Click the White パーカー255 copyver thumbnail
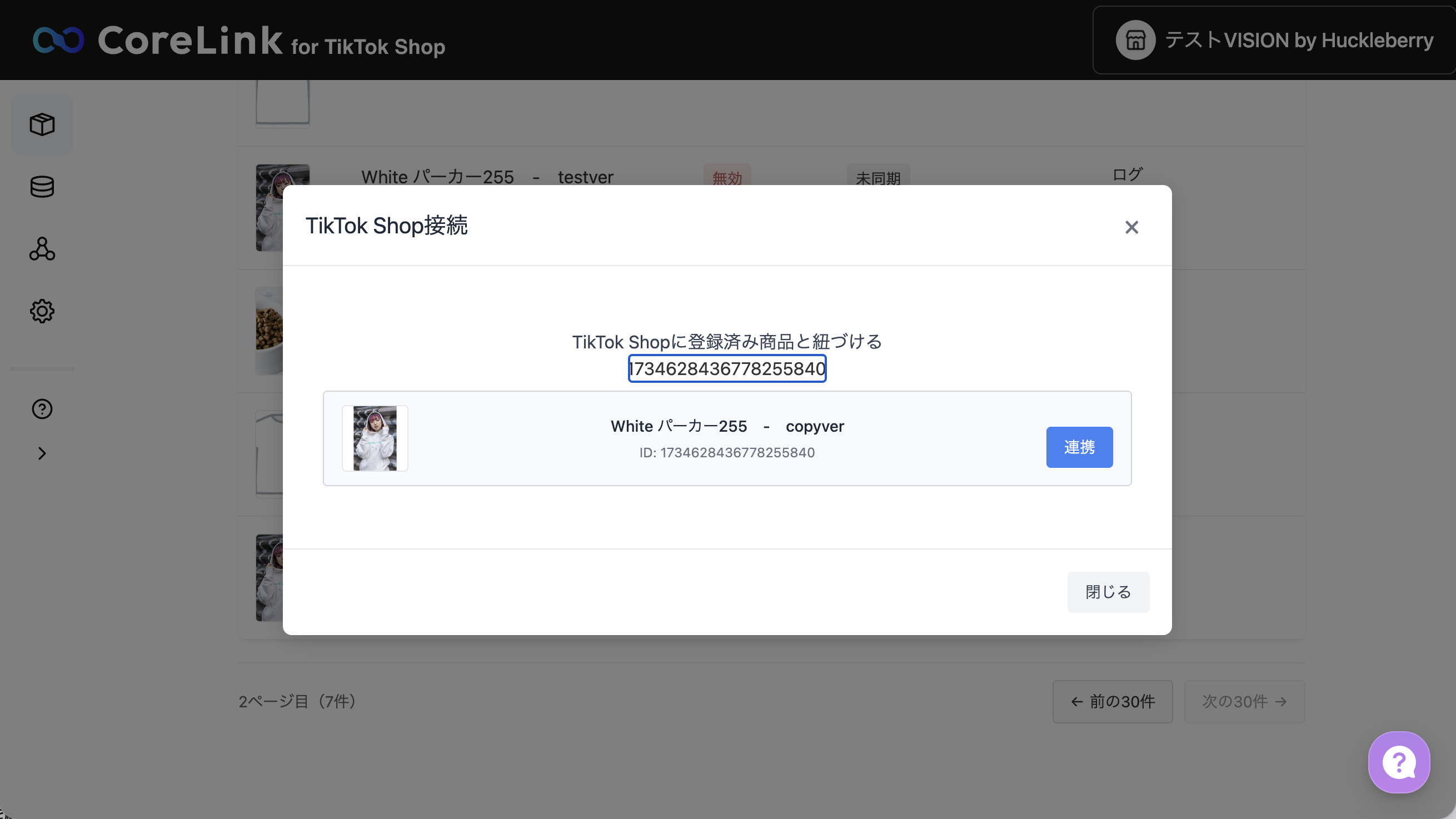Image resolution: width=1456 pixels, height=819 pixels. [375, 438]
